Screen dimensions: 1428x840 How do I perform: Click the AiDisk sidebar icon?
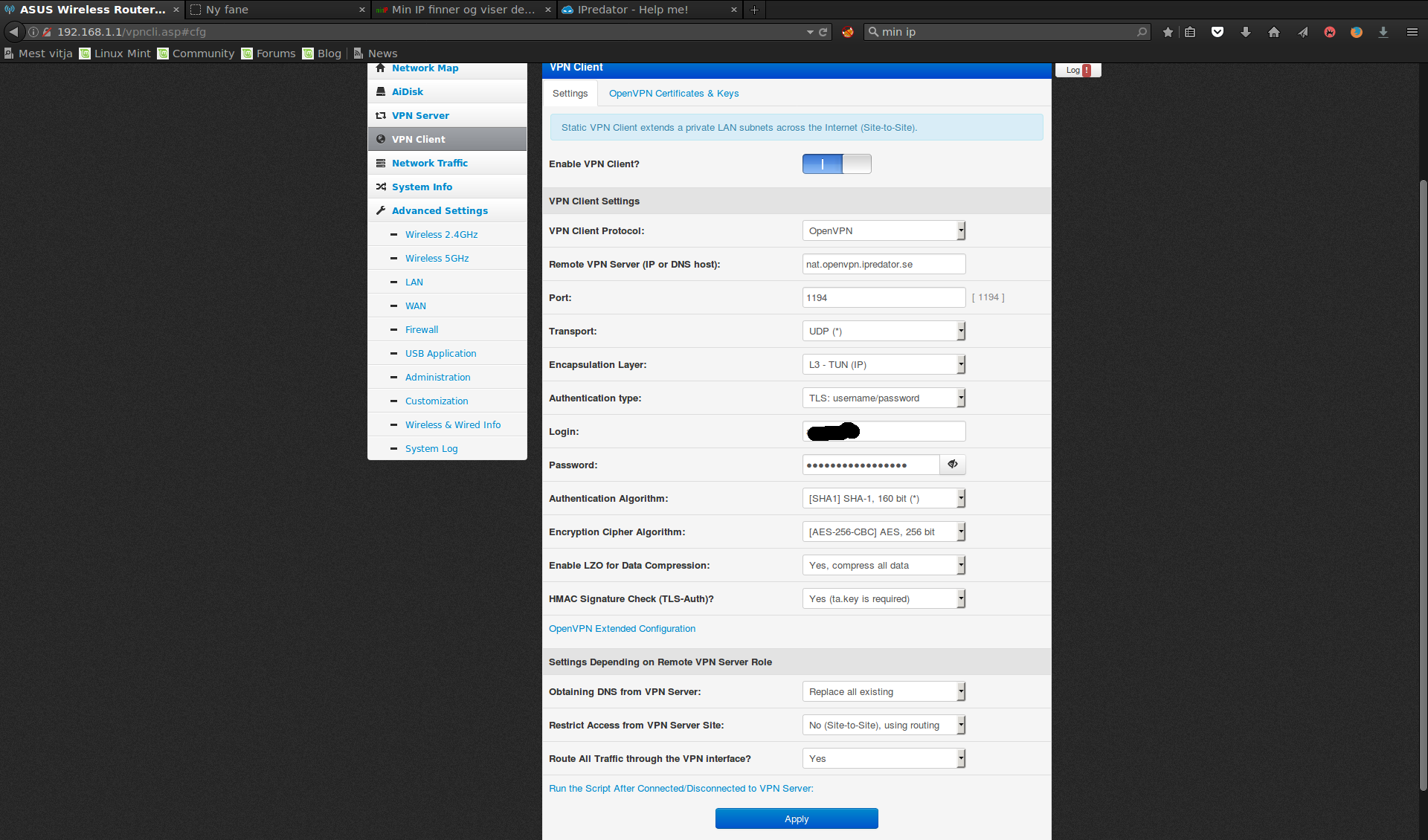click(x=381, y=91)
